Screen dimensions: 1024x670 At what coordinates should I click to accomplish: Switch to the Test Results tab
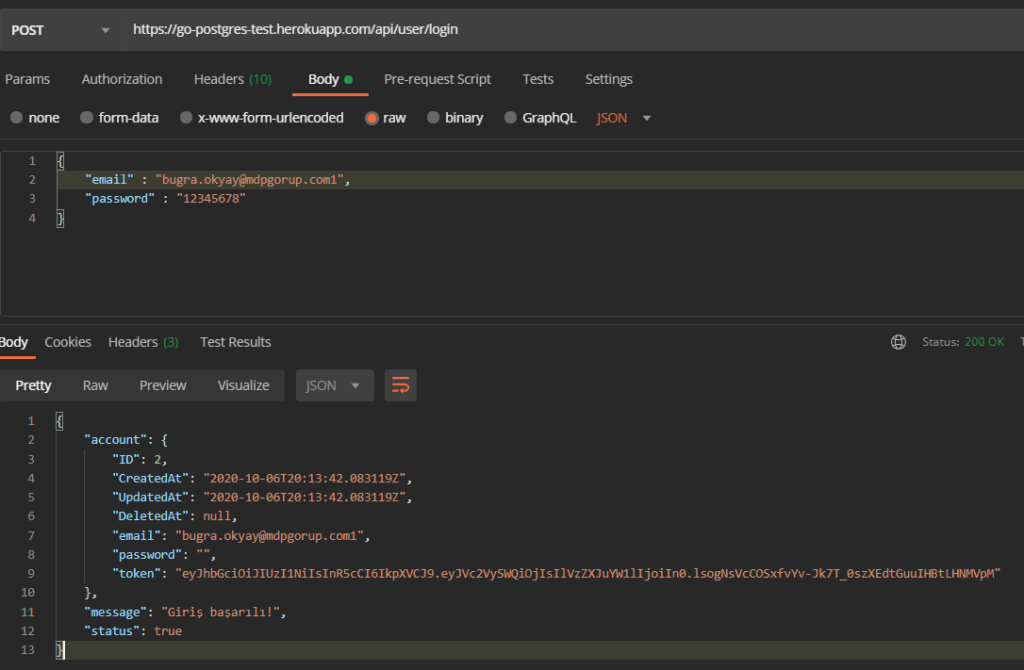pyautogui.click(x=235, y=341)
